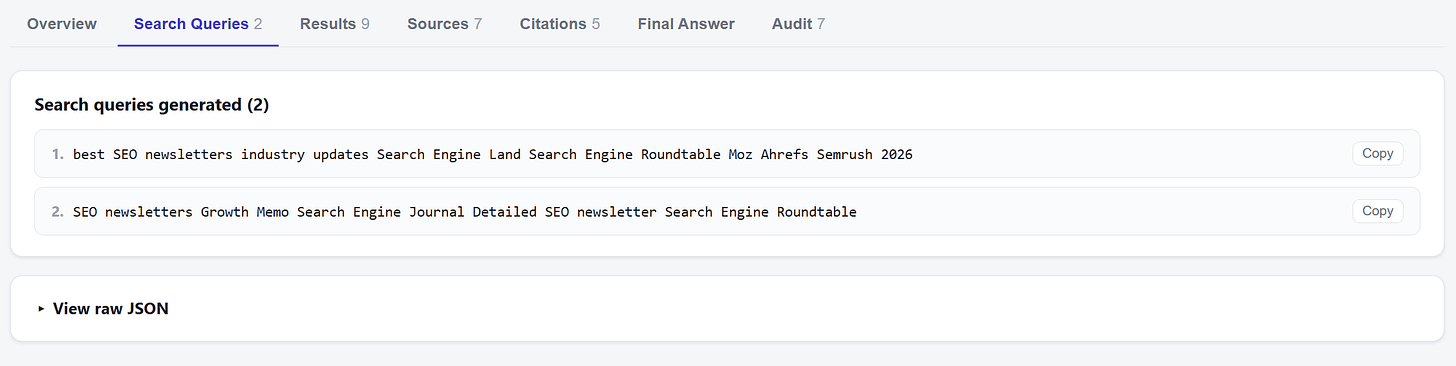The height and width of the screenshot is (366, 1456).
Task: Click the 'Search queries generated (2)' heading
Action: click(x=152, y=105)
